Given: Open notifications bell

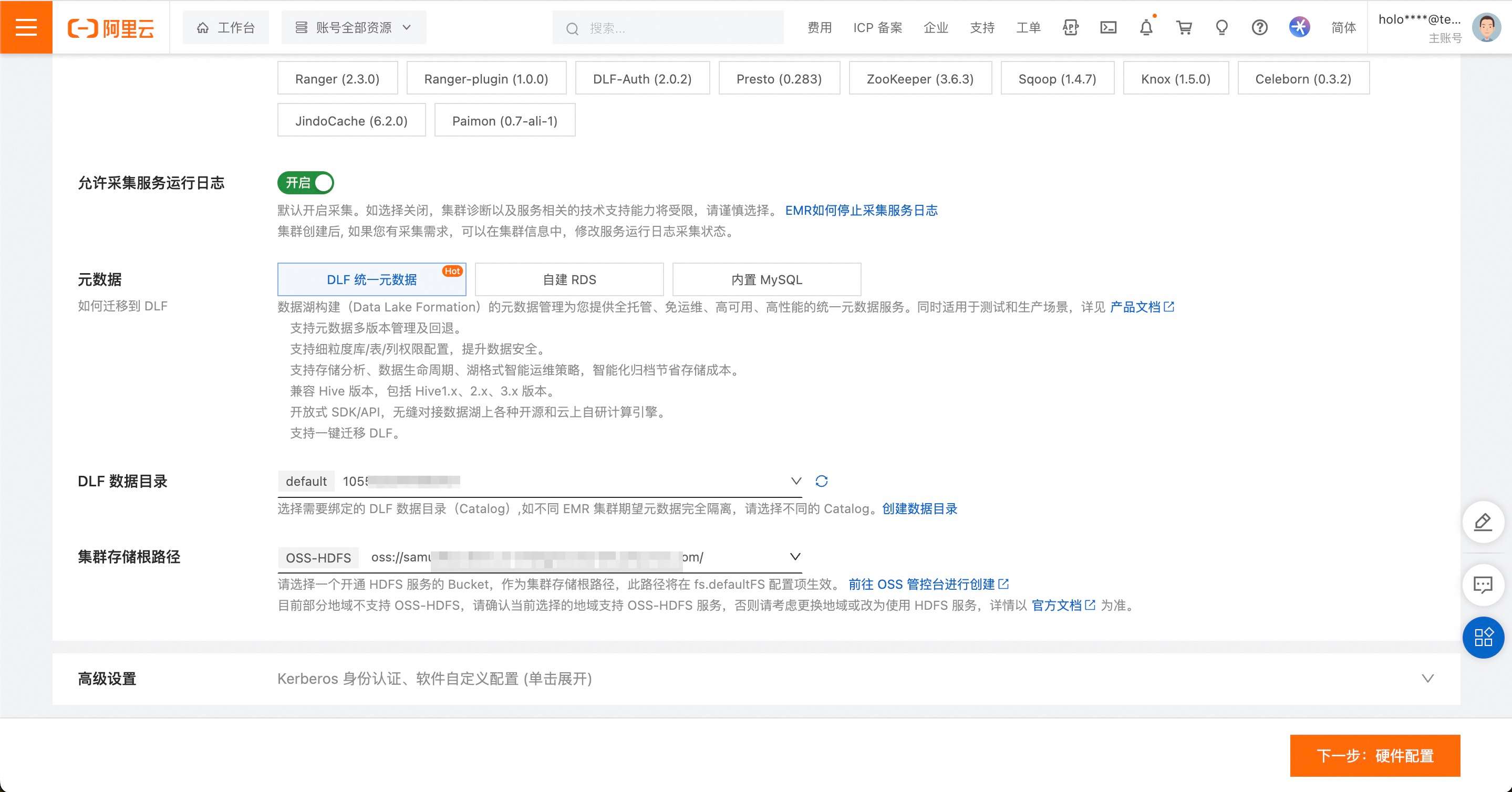Looking at the screenshot, I should pyautogui.click(x=1146, y=28).
